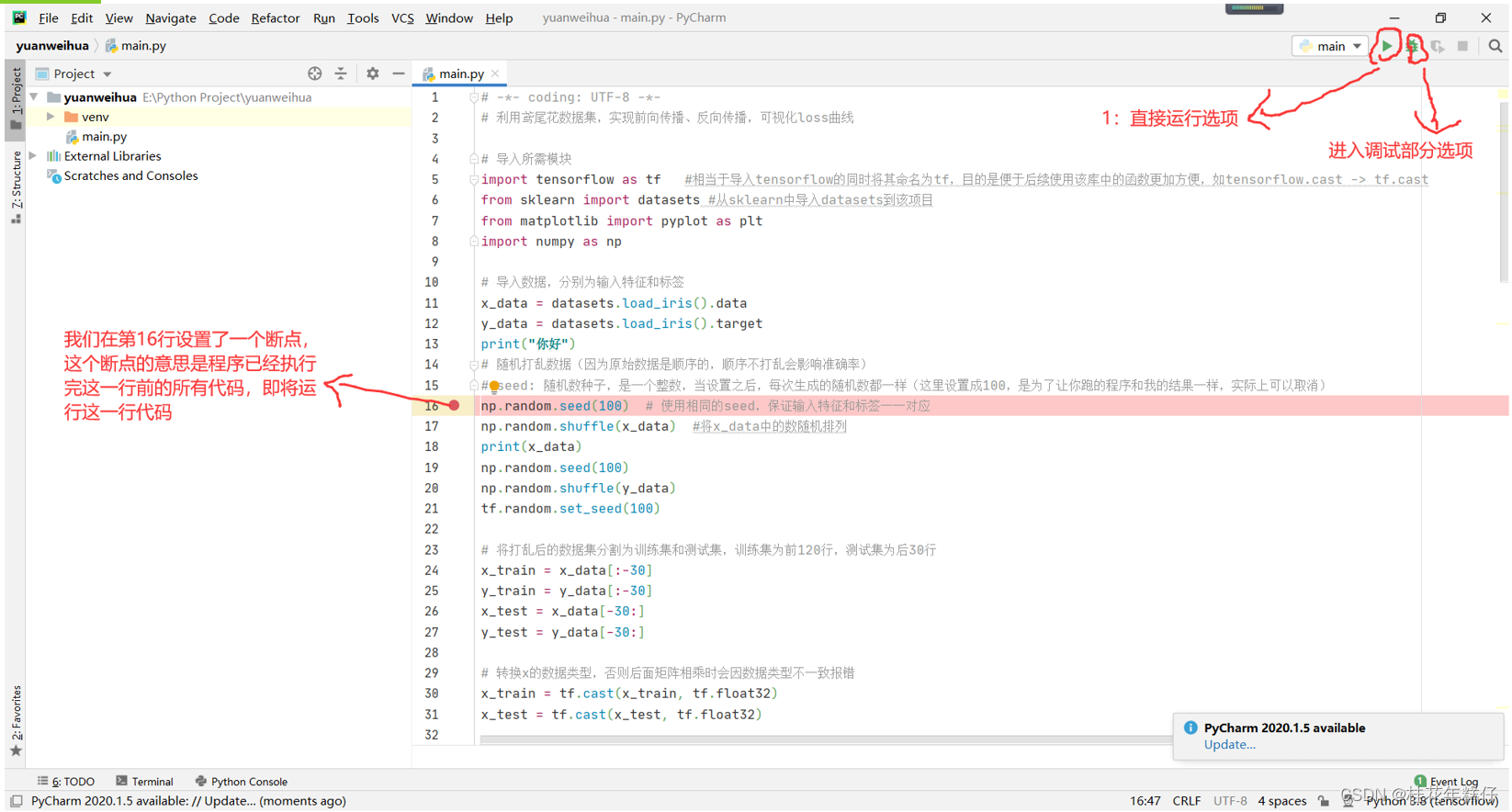This screenshot has height=812, width=1512.
Task: Close the main.py editor tab
Action: coord(496,73)
